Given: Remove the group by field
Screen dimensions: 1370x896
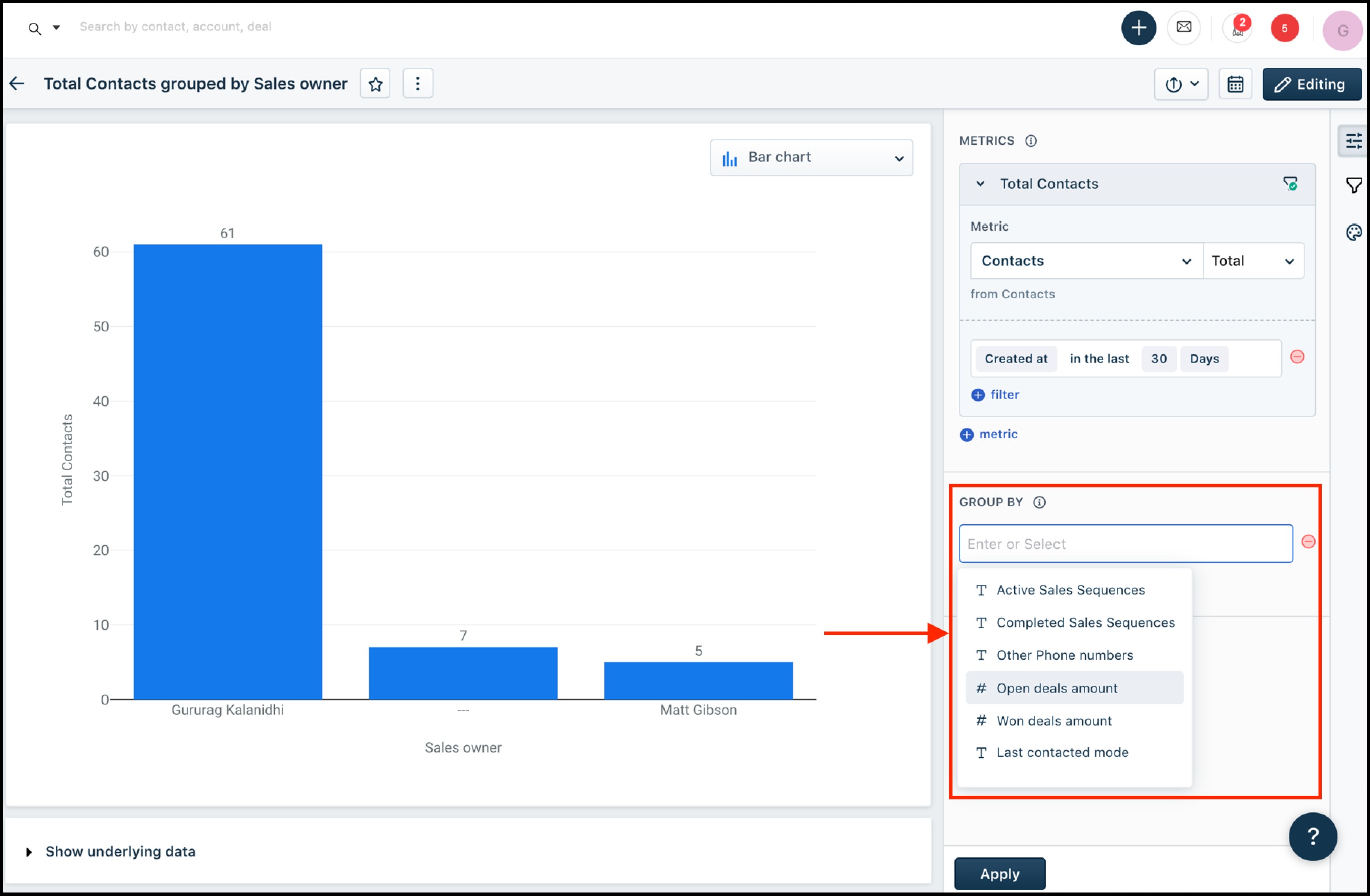Looking at the screenshot, I should point(1308,542).
